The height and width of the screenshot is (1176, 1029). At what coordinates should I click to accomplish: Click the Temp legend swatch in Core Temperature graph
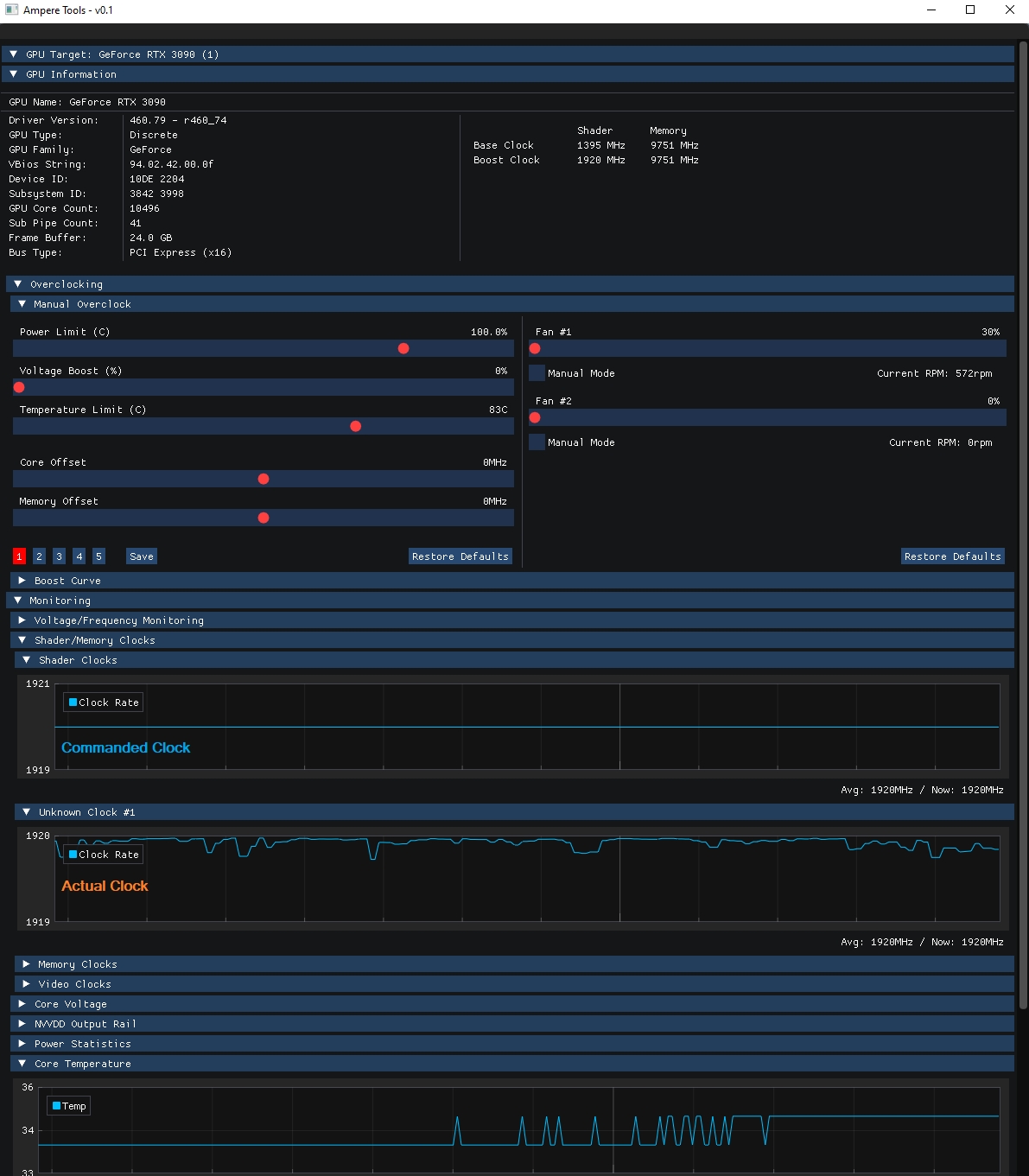click(x=56, y=1106)
